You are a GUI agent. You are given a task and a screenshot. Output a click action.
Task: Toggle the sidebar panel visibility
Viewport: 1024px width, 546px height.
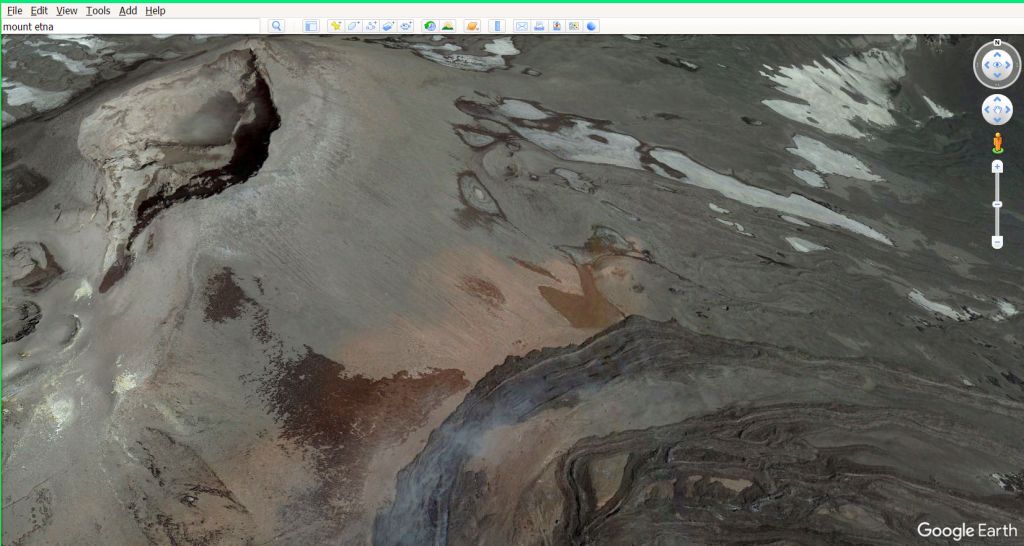(x=311, y=26)
